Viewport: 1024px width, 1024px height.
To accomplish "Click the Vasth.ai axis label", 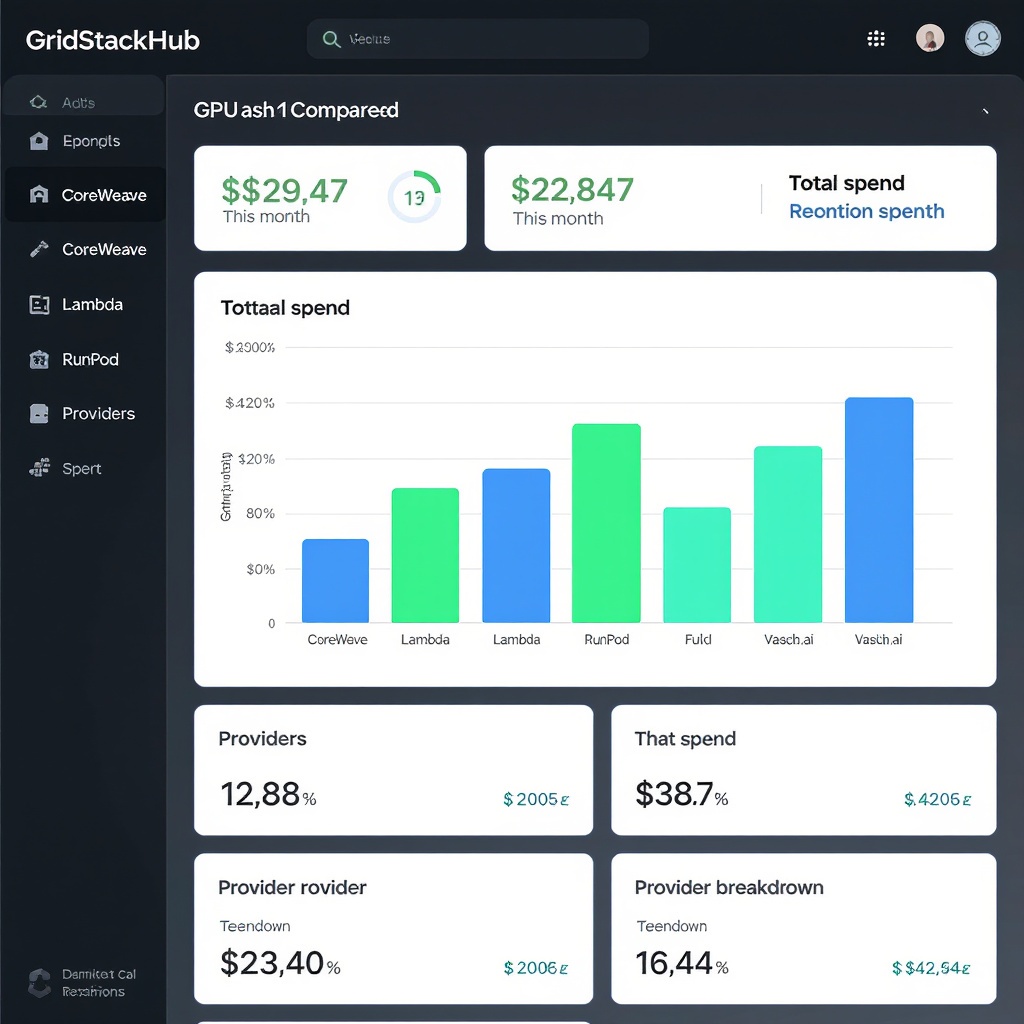I will click(x=878, y=639).
